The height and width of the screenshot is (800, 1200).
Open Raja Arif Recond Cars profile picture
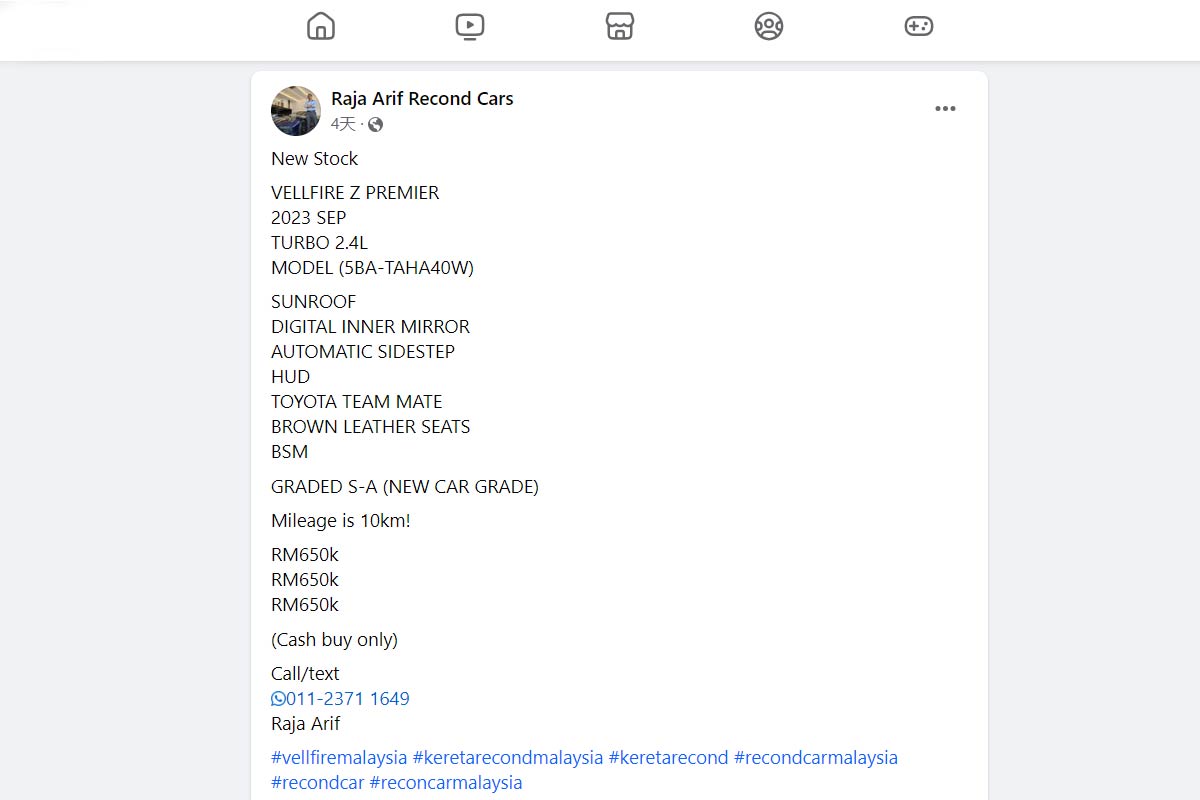(x=296, y=110)
